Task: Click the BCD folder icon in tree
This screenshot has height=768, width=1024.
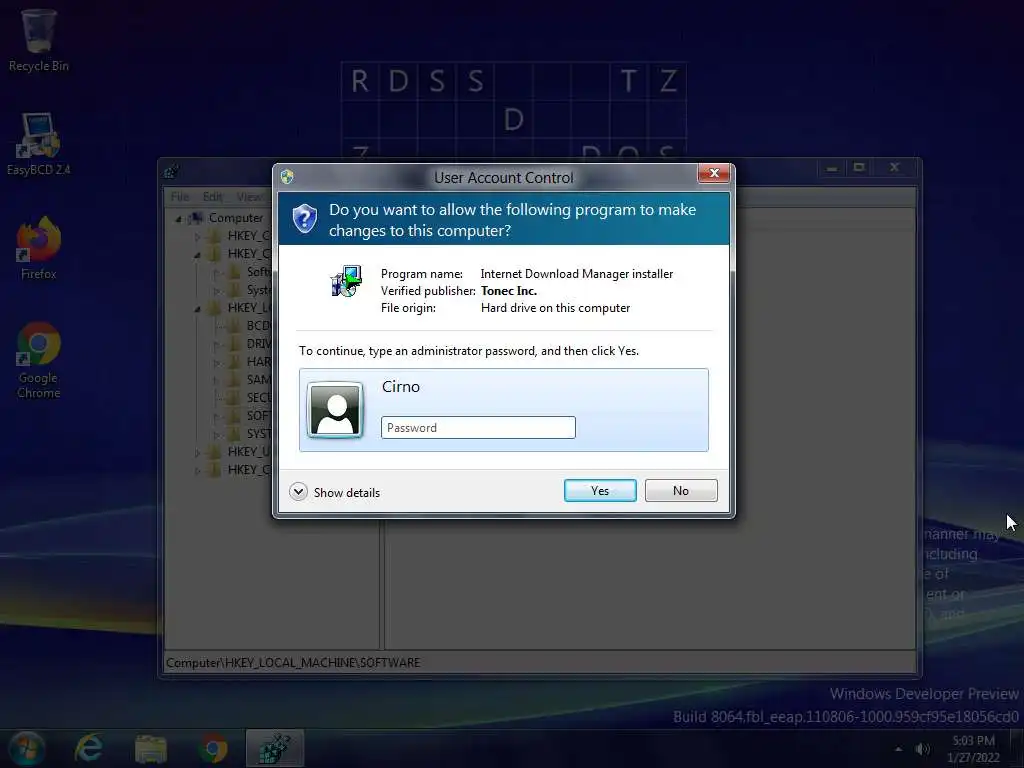Action: click(233, 325)
